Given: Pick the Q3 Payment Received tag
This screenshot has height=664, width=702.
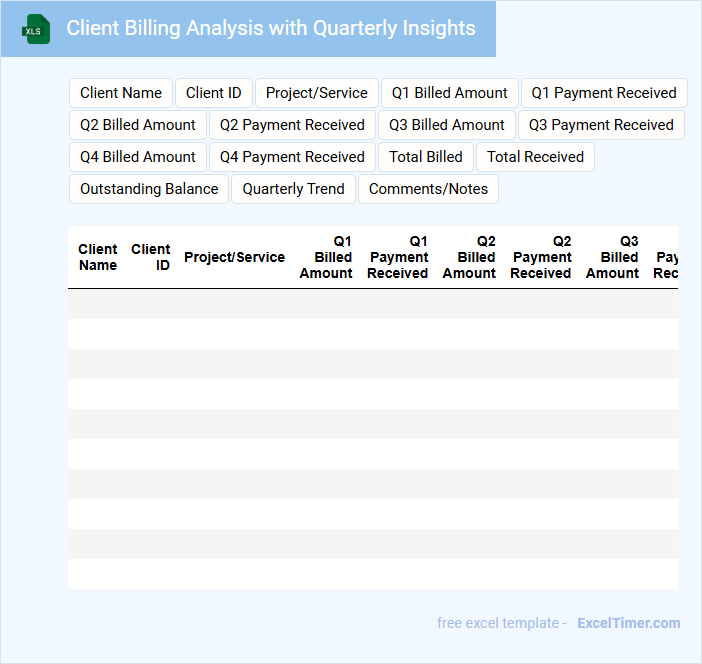Looking at the screenshot, I should click(601, 125).
